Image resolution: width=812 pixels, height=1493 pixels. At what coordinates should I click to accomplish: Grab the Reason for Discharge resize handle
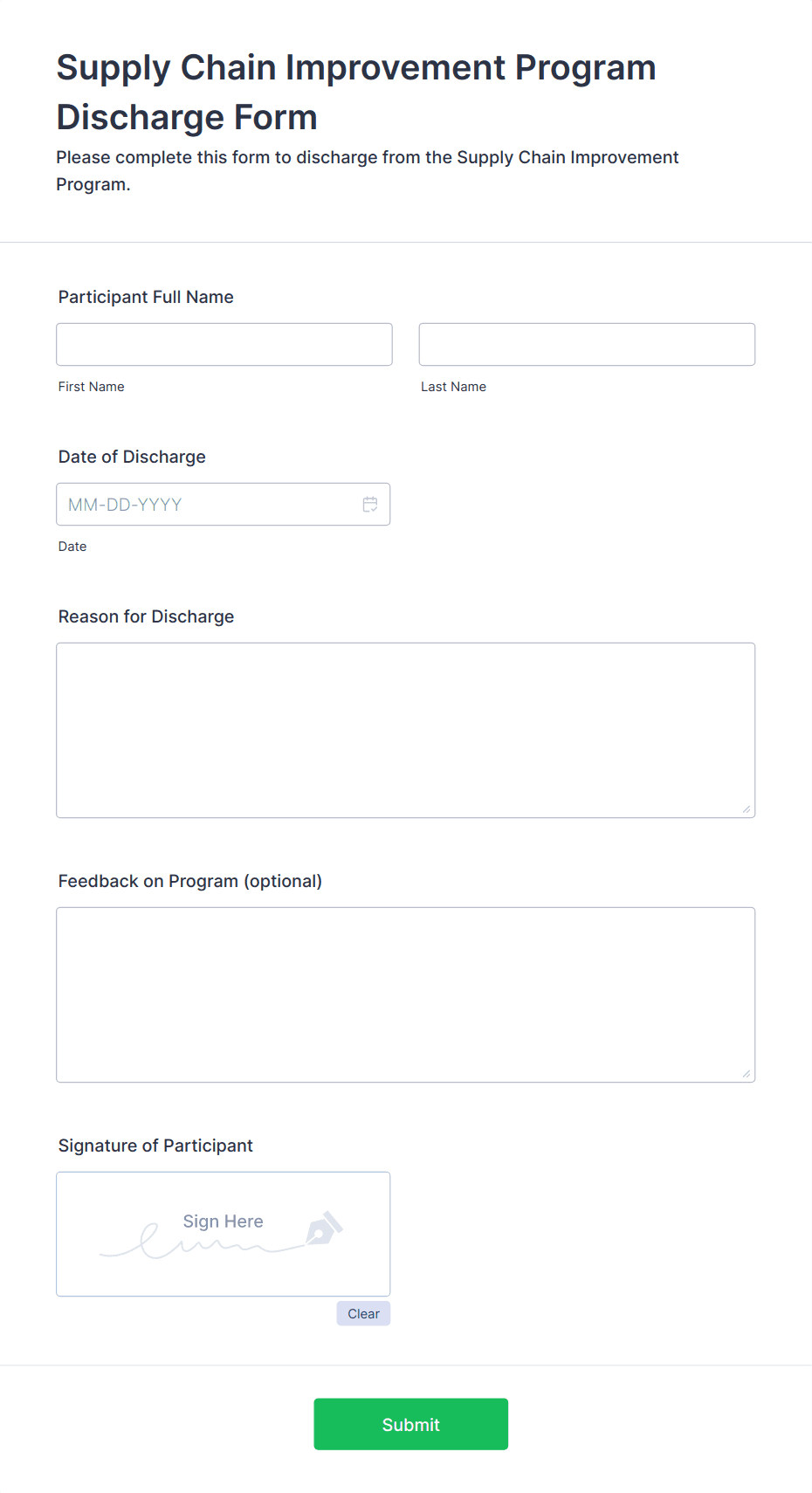(x=747, y=809)
